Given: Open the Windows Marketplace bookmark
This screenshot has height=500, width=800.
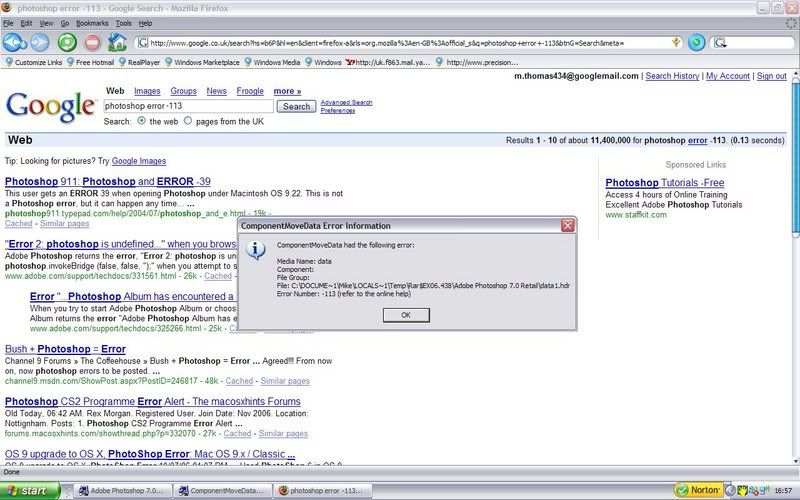Looking at the screenshot, I should click(202, 62).
